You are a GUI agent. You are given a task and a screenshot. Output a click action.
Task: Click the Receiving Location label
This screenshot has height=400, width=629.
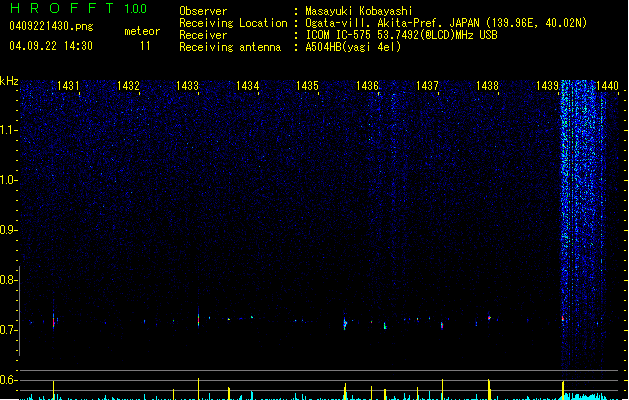pyautogui.click(x=233, y=23)
